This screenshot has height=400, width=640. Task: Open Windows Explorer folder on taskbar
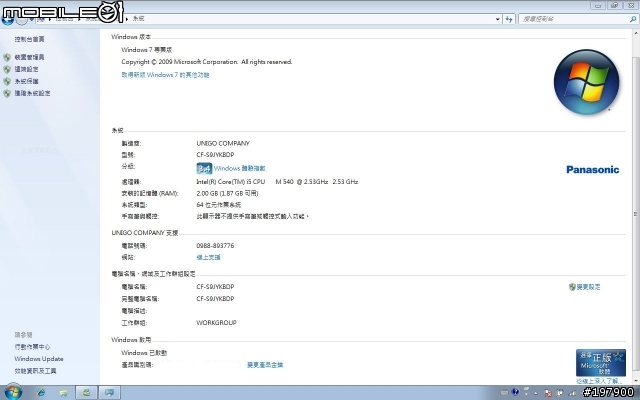point(63,393)
